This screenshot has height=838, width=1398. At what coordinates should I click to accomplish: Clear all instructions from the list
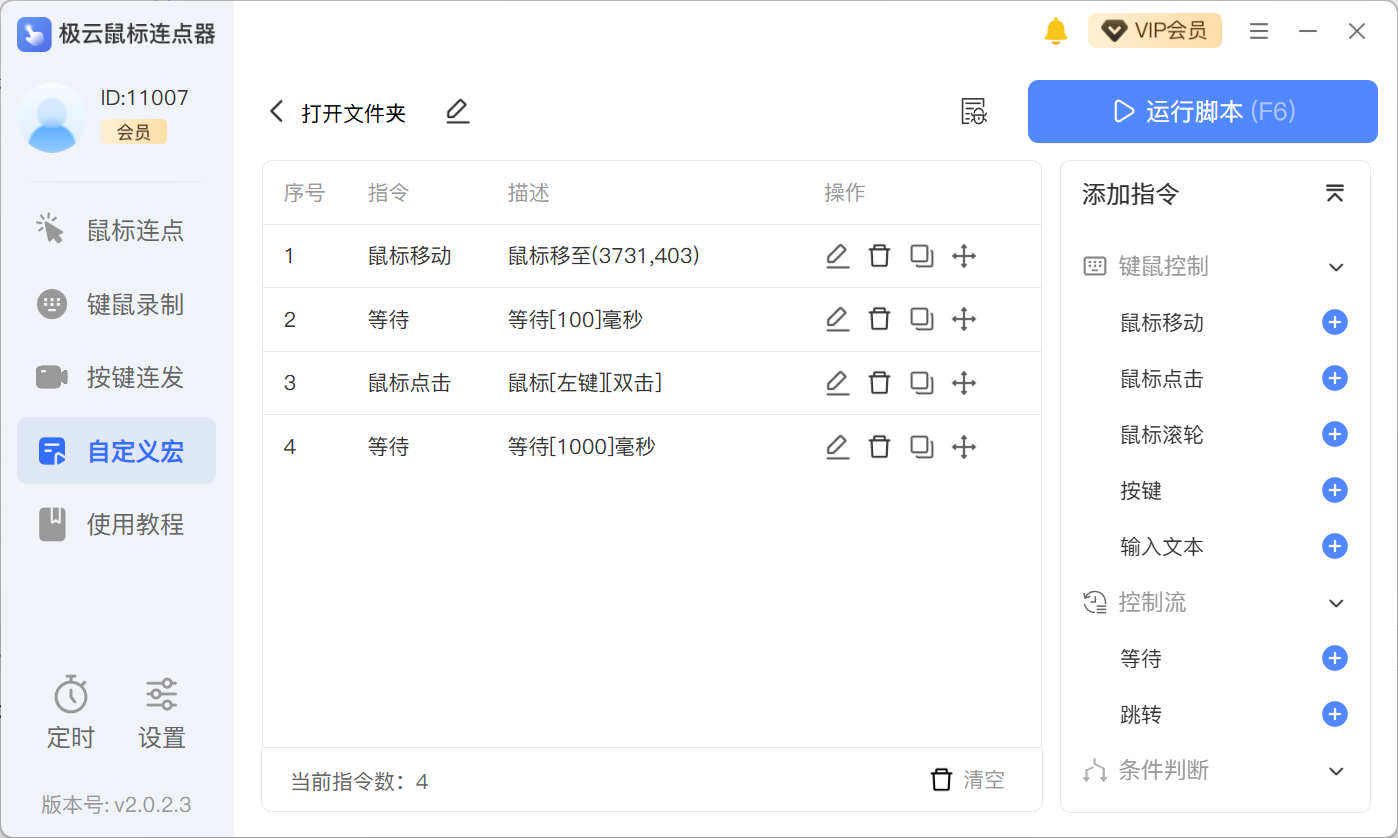coord(967,780)
